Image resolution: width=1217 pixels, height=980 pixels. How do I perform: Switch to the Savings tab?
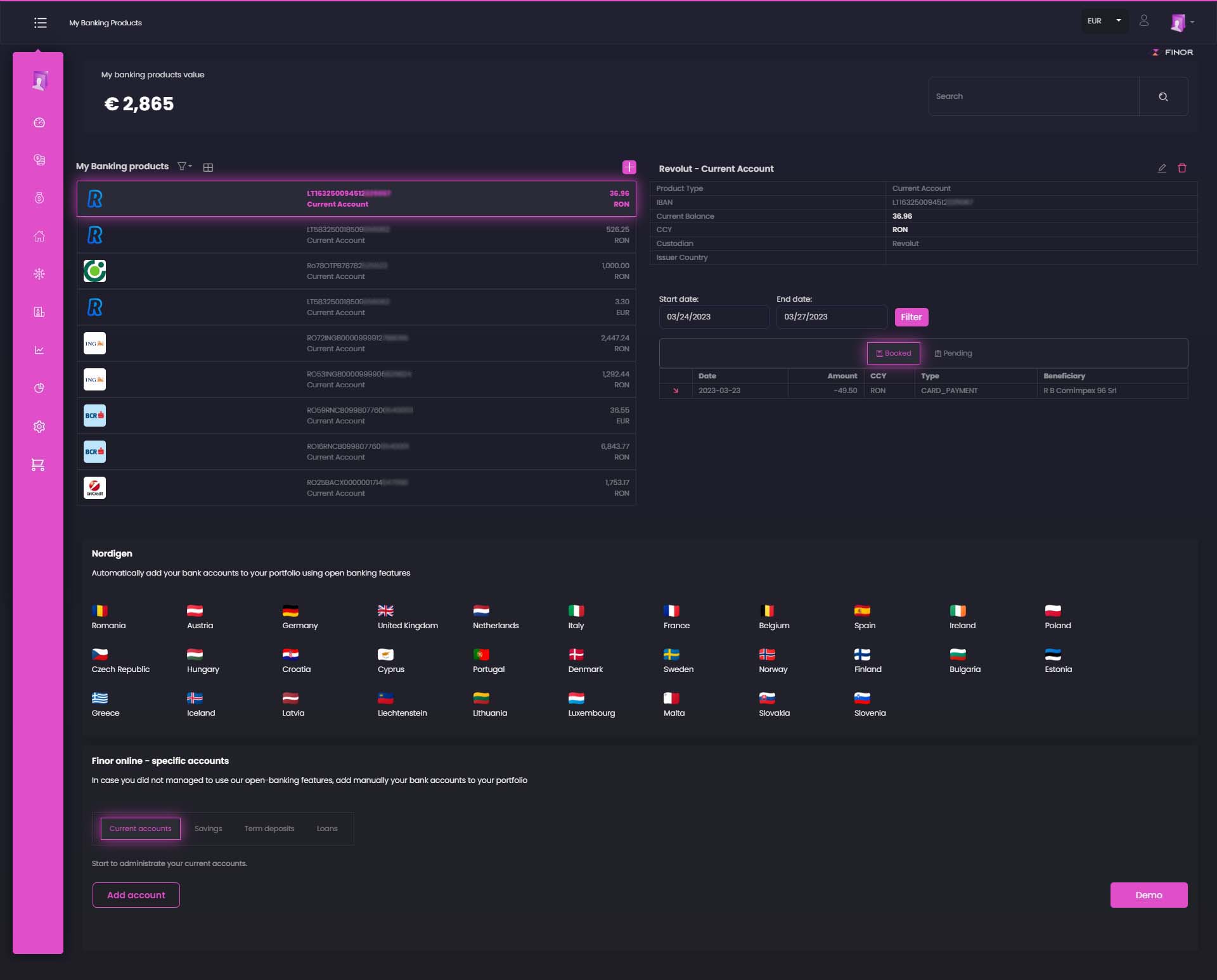coord(208,829)
